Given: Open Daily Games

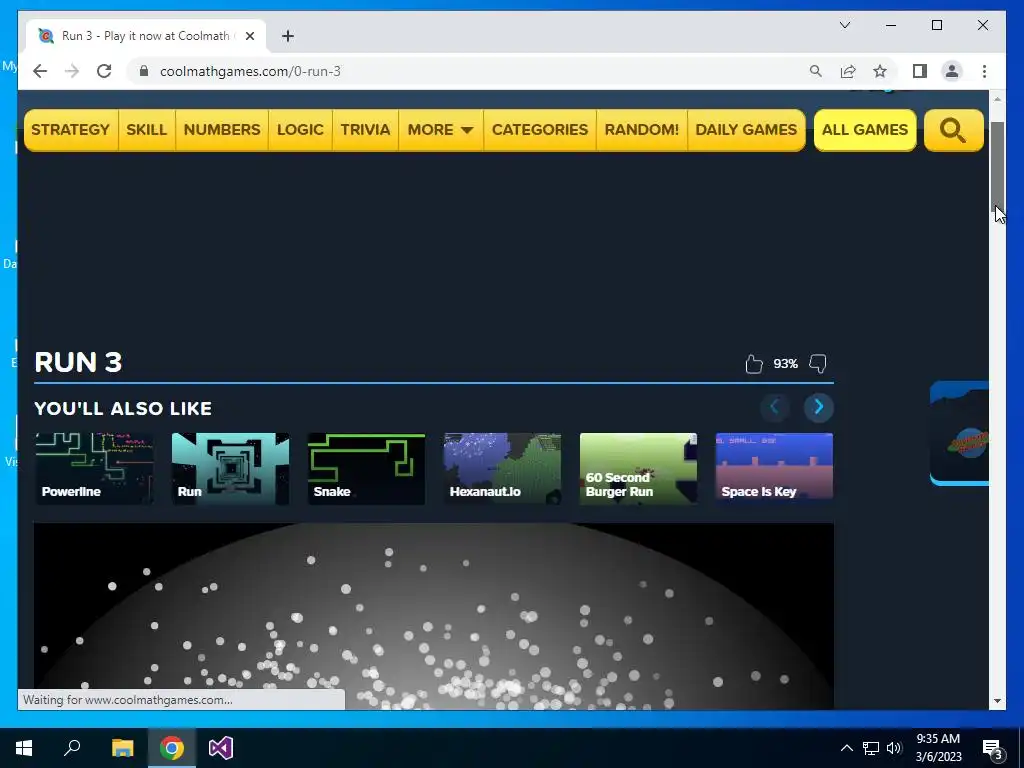Looking at the screenshot, I should pos(746,130).
